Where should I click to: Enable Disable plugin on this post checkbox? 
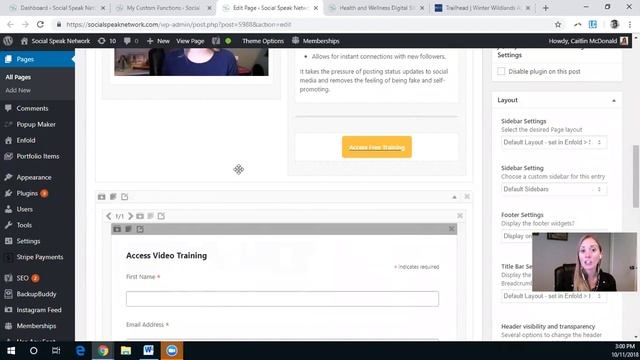click(501, 71)
